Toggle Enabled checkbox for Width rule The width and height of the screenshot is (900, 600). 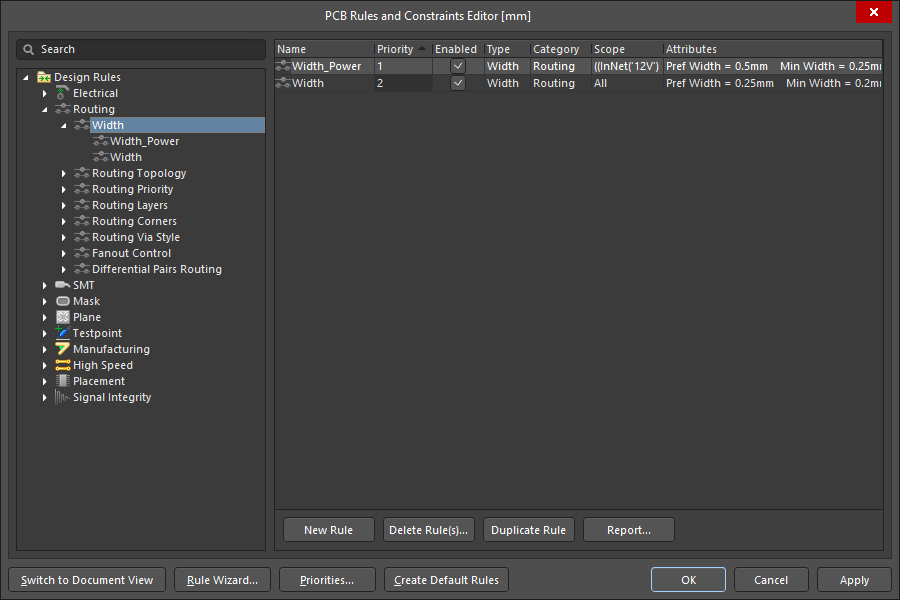pyautogui.click(x=458, y=83)
